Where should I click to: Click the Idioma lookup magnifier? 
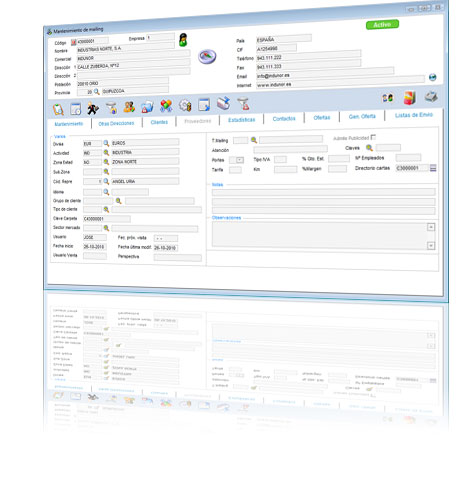pyautogui.click(x=106, y=192)
